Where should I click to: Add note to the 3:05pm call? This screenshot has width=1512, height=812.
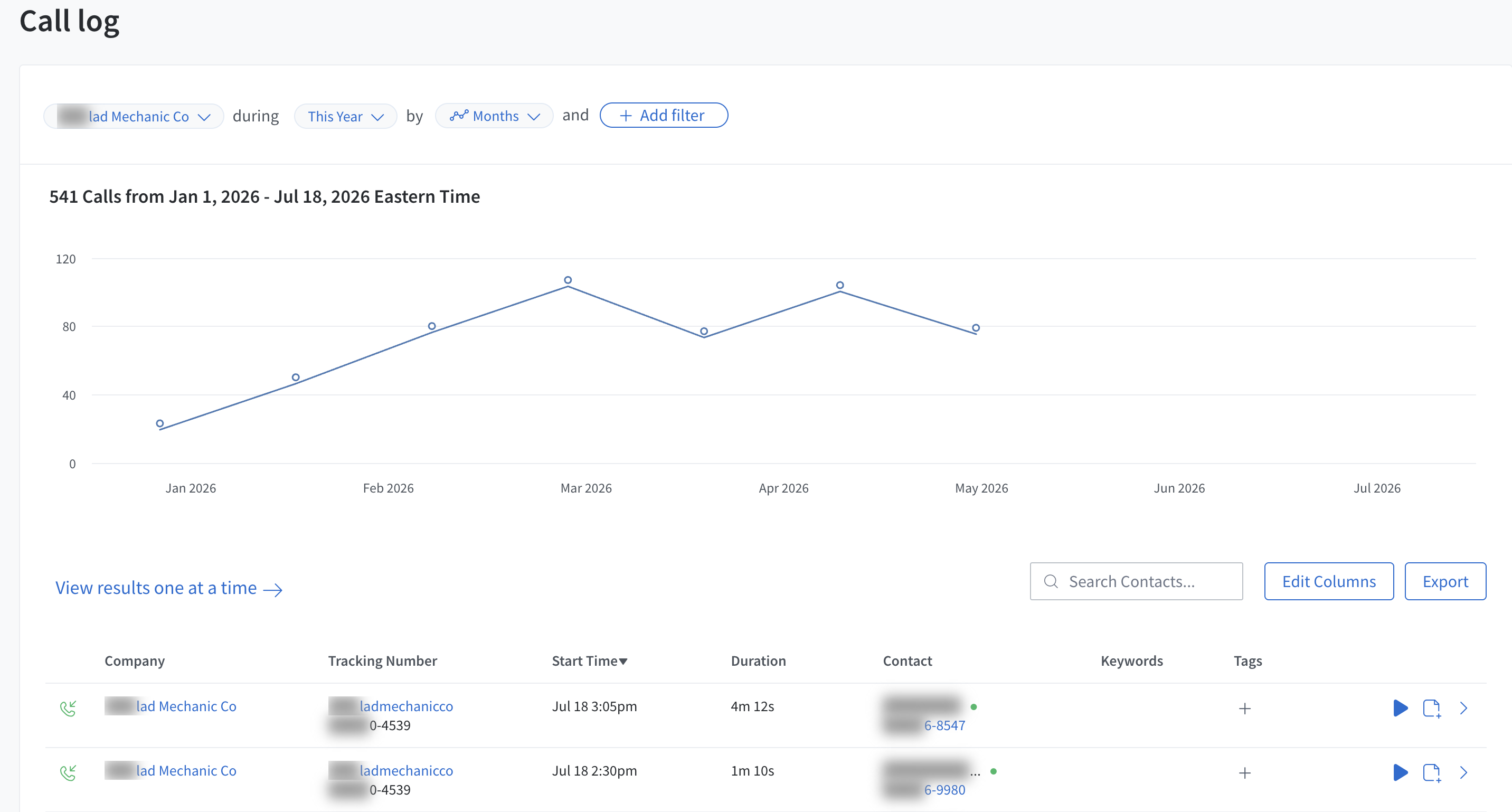[x=1432, y=708]
